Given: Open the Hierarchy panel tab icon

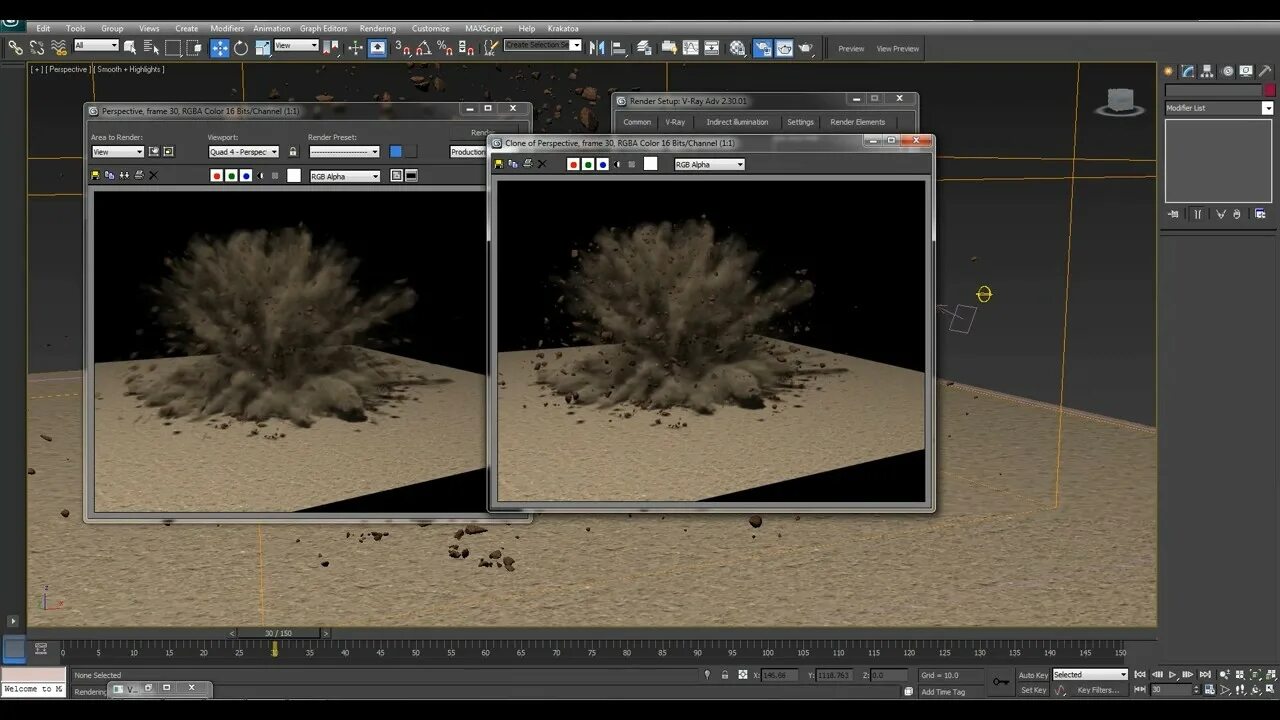Looking at the screenshot, I should [x=1207, y=71].
